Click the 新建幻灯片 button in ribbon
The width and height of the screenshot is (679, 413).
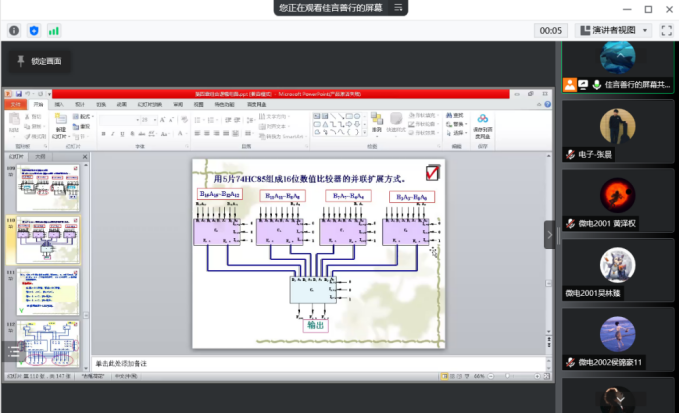pyautogui.click(x=61, y=124)
